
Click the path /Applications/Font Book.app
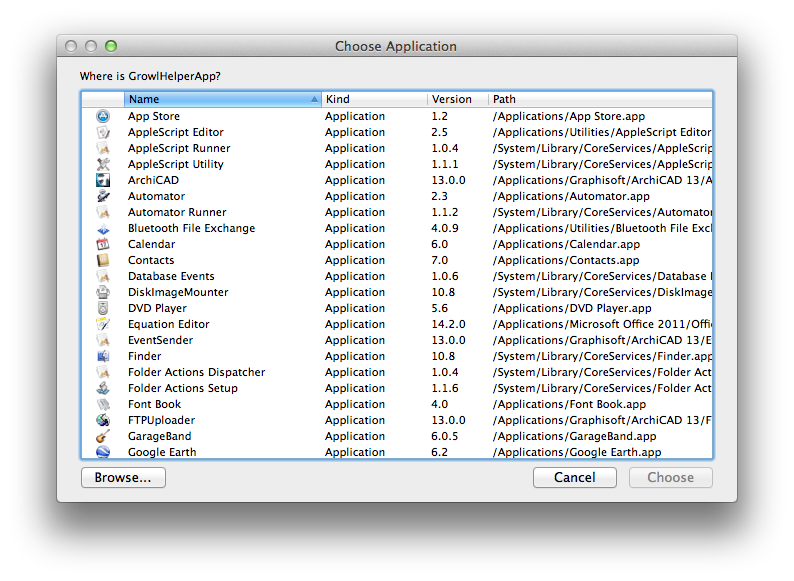(x=570, y=404)
